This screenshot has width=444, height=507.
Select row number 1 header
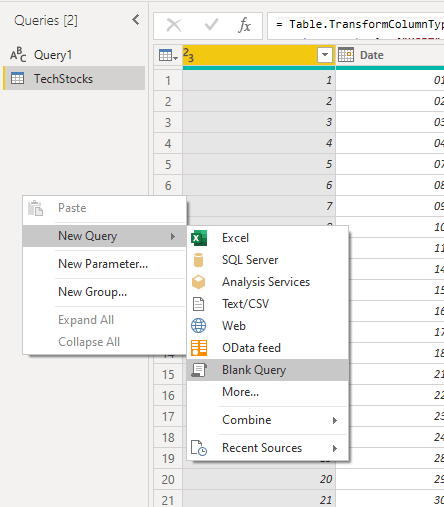point(168,80)
